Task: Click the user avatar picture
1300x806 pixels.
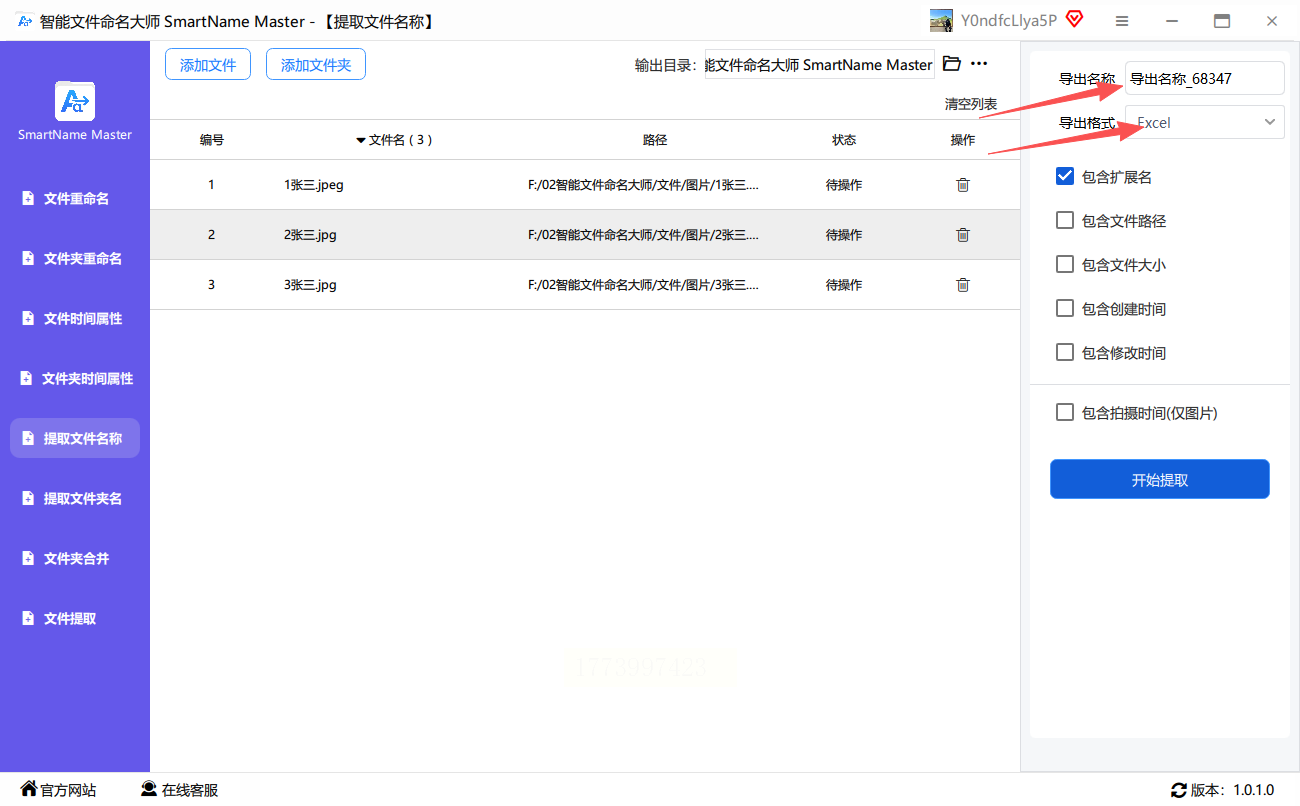Action: (941, 21)
